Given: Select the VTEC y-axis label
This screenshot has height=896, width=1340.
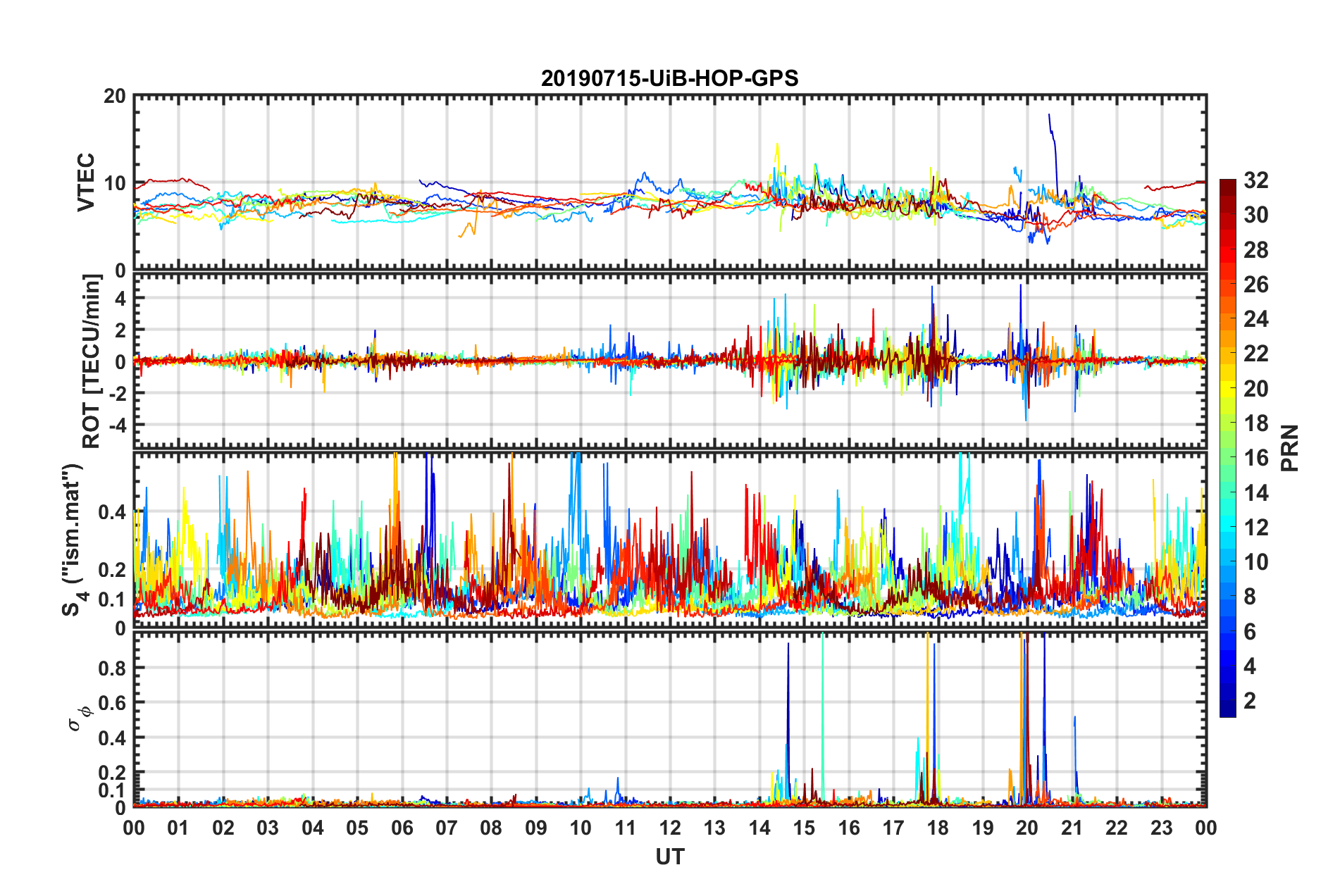Looking at the screenshot, I should coord(86,182).
